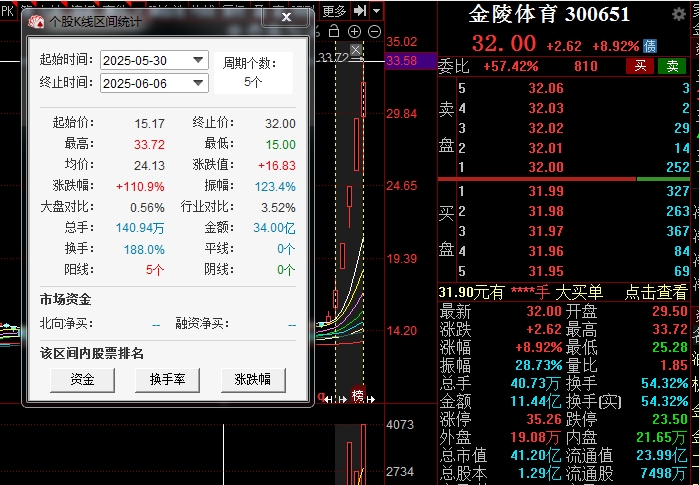
Task: Click the 开盘 value 29.50
Action: point(670,311)
